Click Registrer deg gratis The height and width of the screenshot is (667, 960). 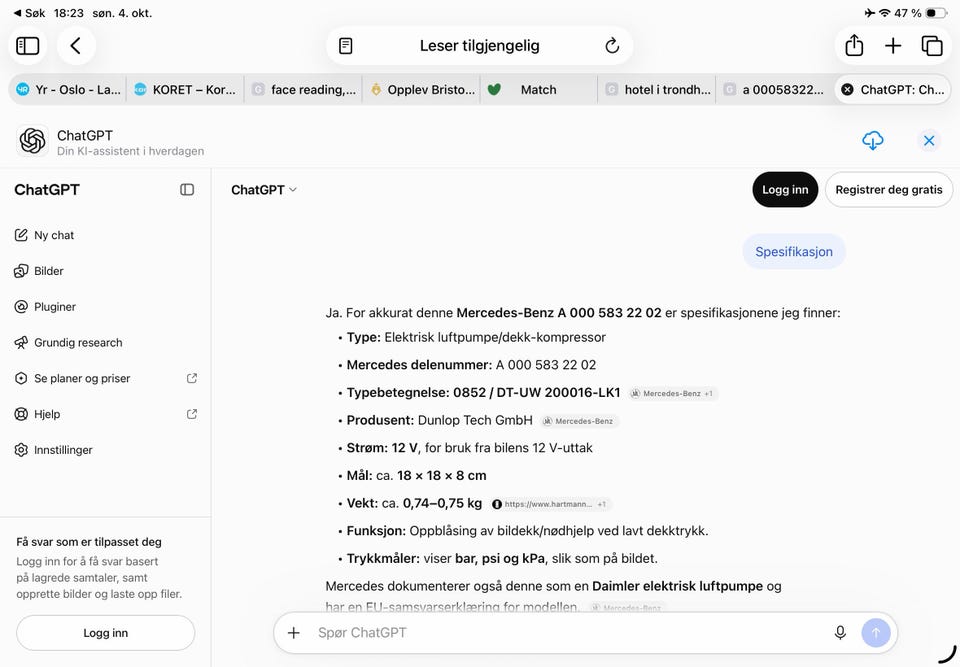pos(888,190)
